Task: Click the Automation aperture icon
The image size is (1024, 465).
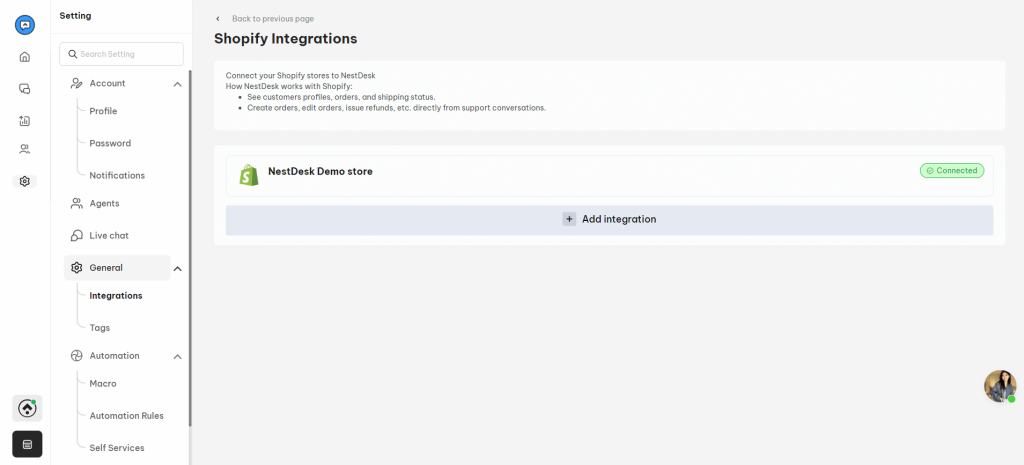Action: [x=76, y=356]
